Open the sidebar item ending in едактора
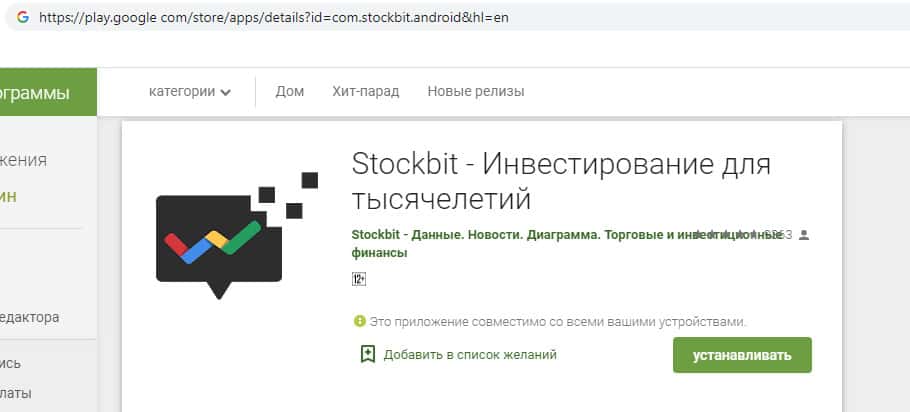The width and height of the screenshot is (910, 412). [30, 317]
